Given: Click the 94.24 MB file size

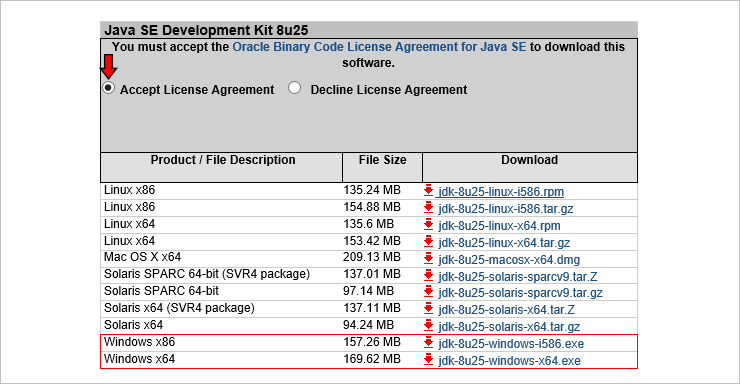Looking at the screenshot, I should (369, 325).
